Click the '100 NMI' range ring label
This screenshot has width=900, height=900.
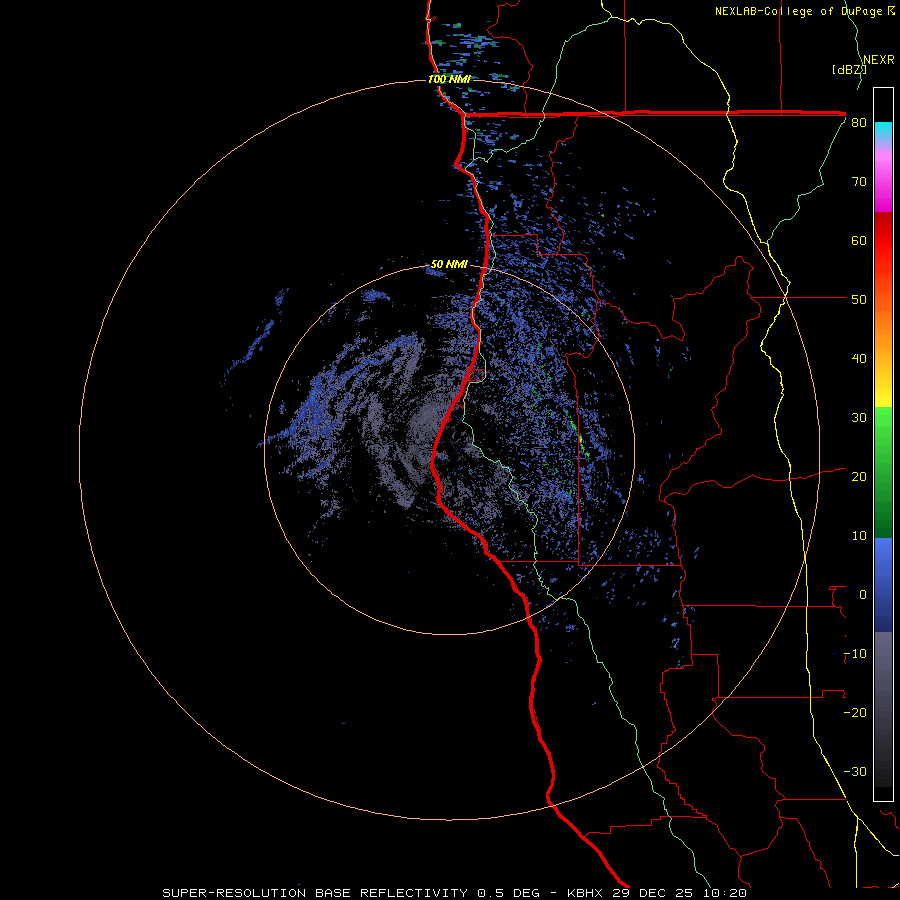[x=449, y=79]
